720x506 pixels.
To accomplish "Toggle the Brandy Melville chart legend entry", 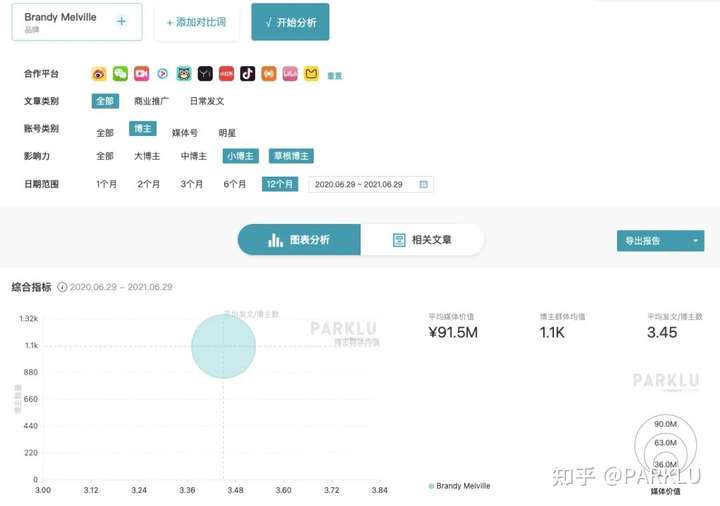I will tap(459, 486).
